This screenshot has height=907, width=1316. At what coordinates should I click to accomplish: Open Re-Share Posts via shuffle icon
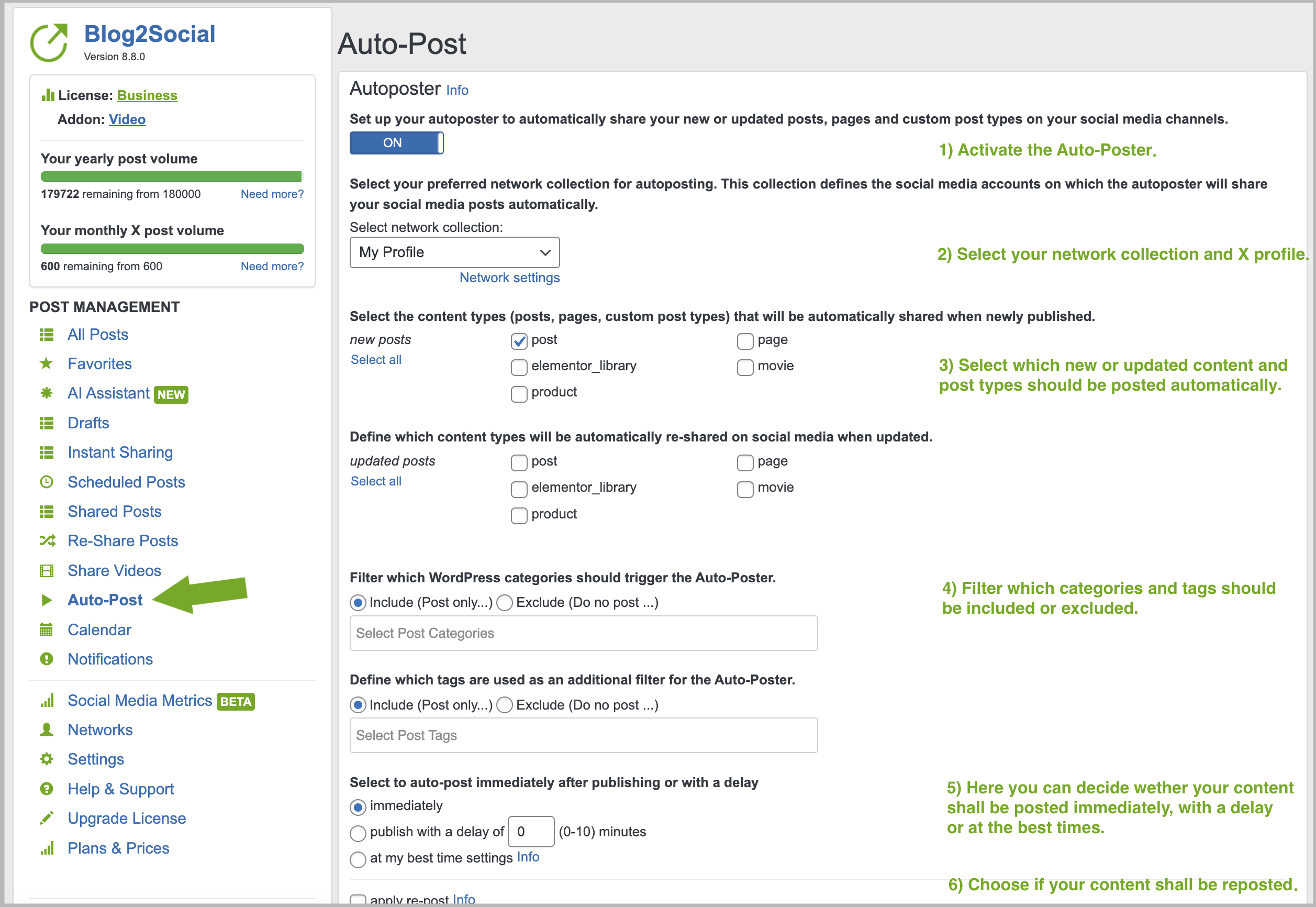(48, 540)
